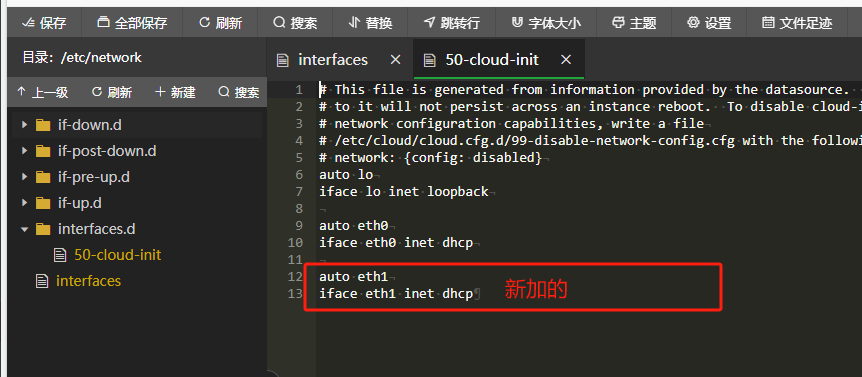Open the File history (文件足迹) panel
The image size is (862, 377).
click(x=797, y=23)
